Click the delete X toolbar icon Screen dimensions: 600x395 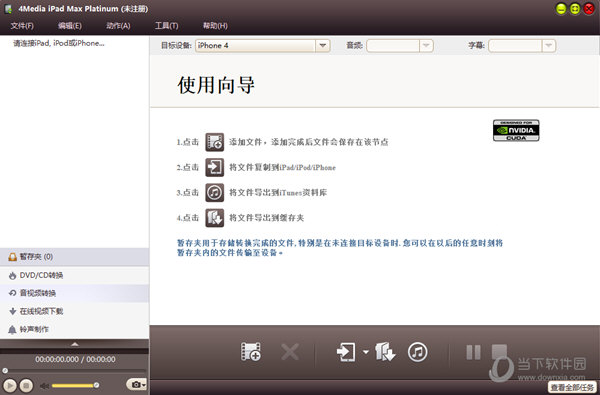pyautogui.click(x=290, y=352)
